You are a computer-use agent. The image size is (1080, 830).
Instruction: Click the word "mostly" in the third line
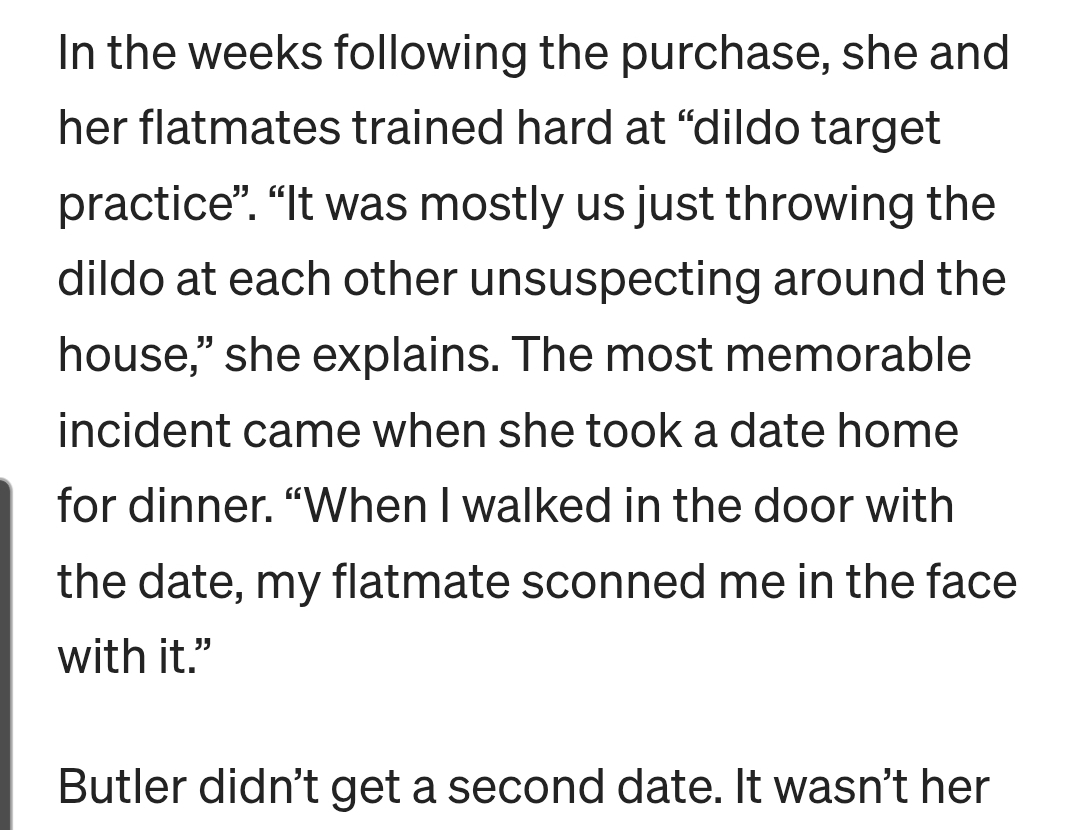pyautogui.click(x=466, y=204)
